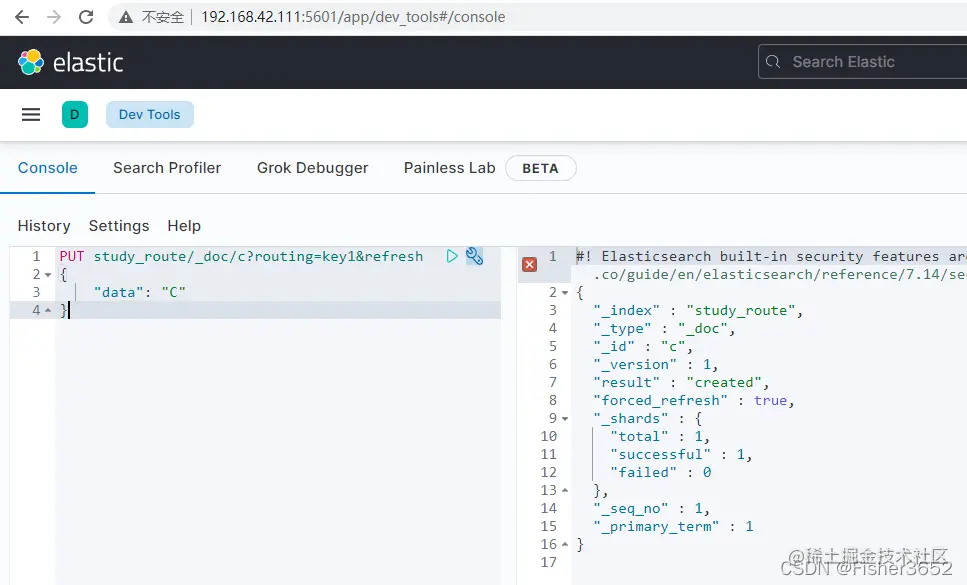The width and height of the screenshot is (967, 585).
Task: Focus the browser address bar URL
Action: point(353,17)
